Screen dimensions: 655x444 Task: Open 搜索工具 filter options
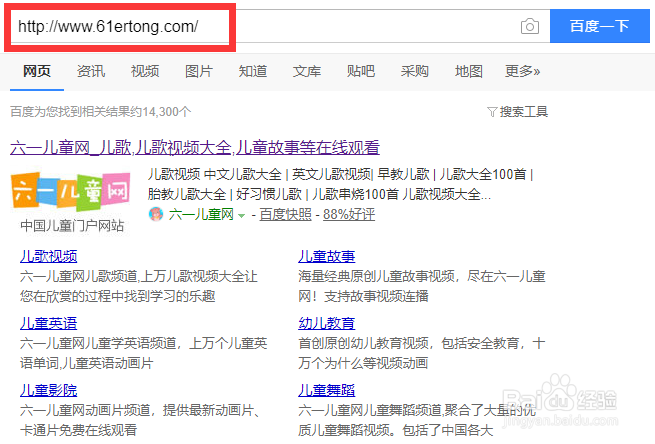pyautogui.click(x=523, y=112)
